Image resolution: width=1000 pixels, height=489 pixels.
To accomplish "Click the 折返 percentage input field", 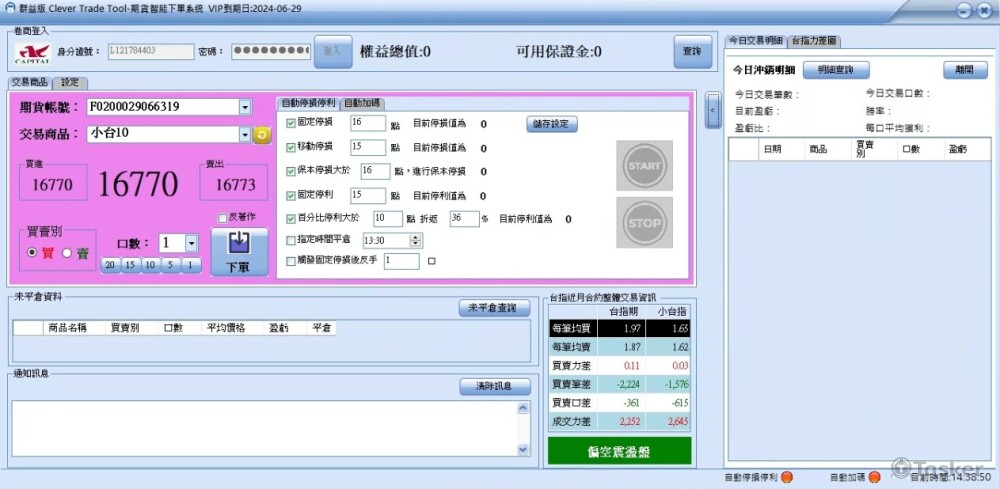I will point(465,219).
